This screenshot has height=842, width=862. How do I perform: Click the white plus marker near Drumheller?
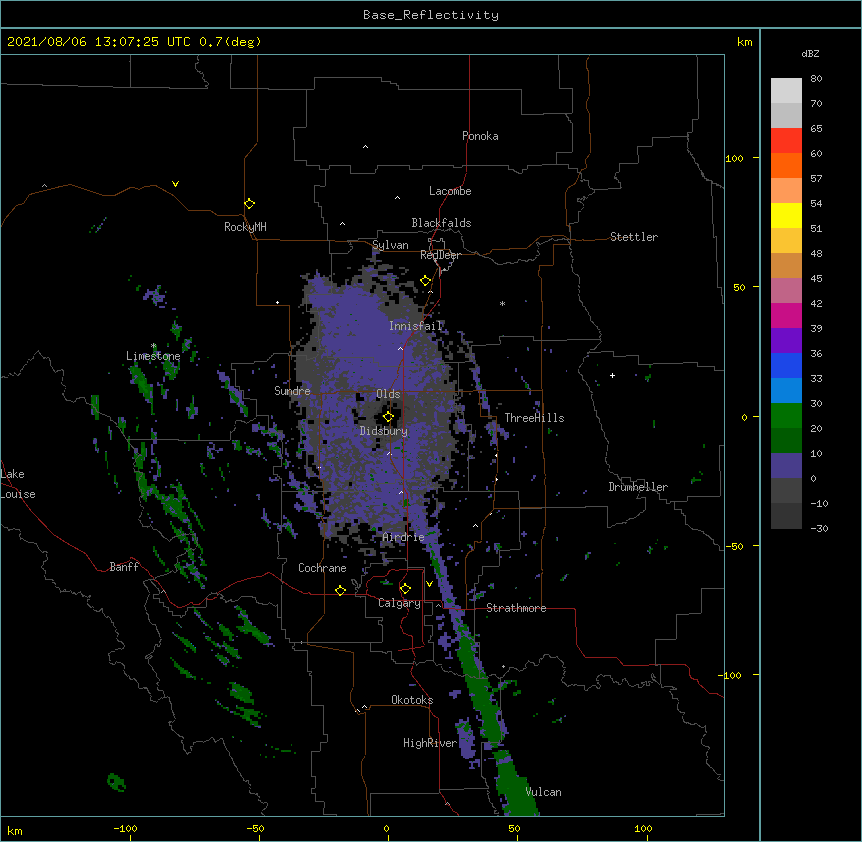[x=612, y=375]
